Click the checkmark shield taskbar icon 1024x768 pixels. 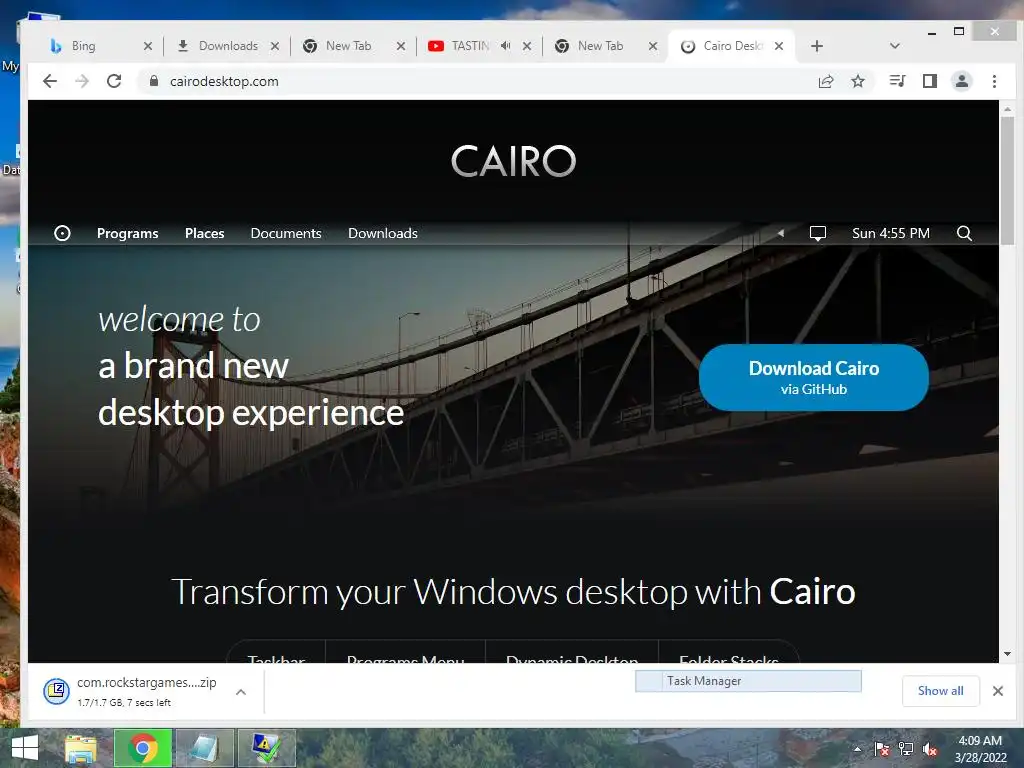[266, 748]
